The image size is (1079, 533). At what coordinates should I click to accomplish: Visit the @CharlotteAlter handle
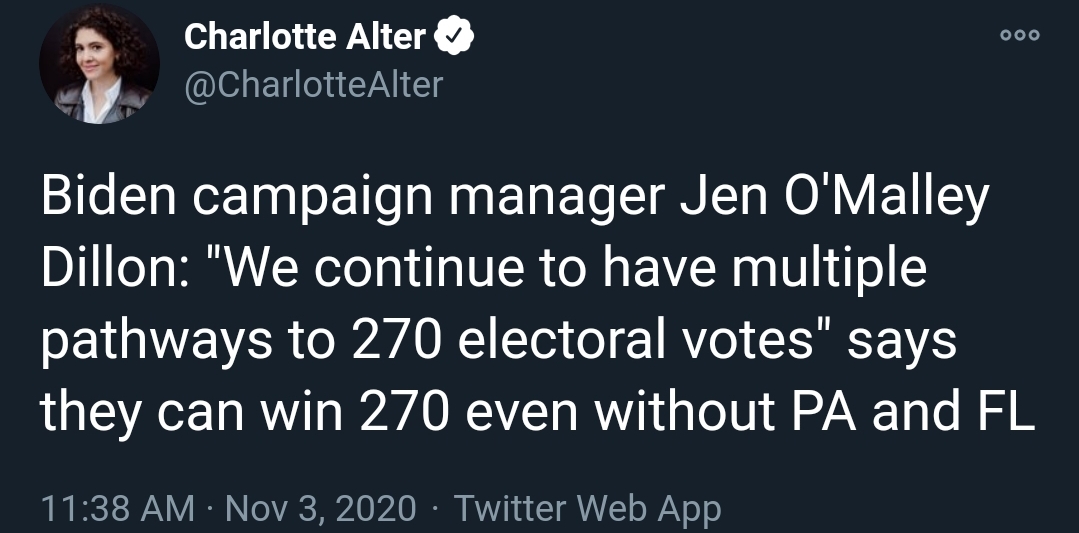point(313,85)
